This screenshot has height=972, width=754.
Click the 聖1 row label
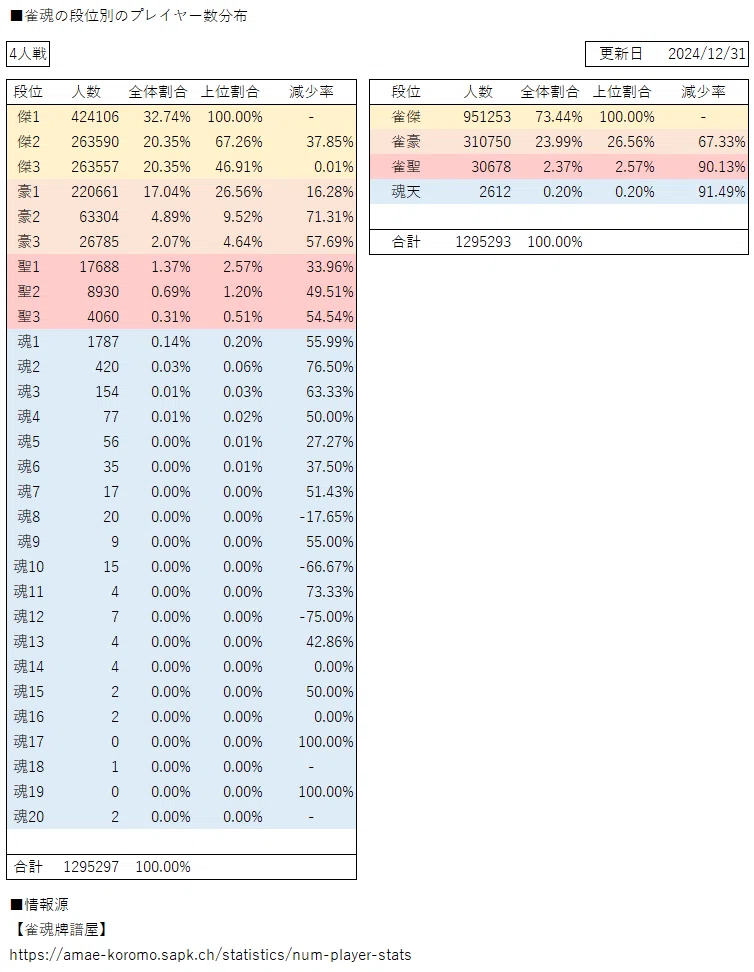(x=29, y=267)
